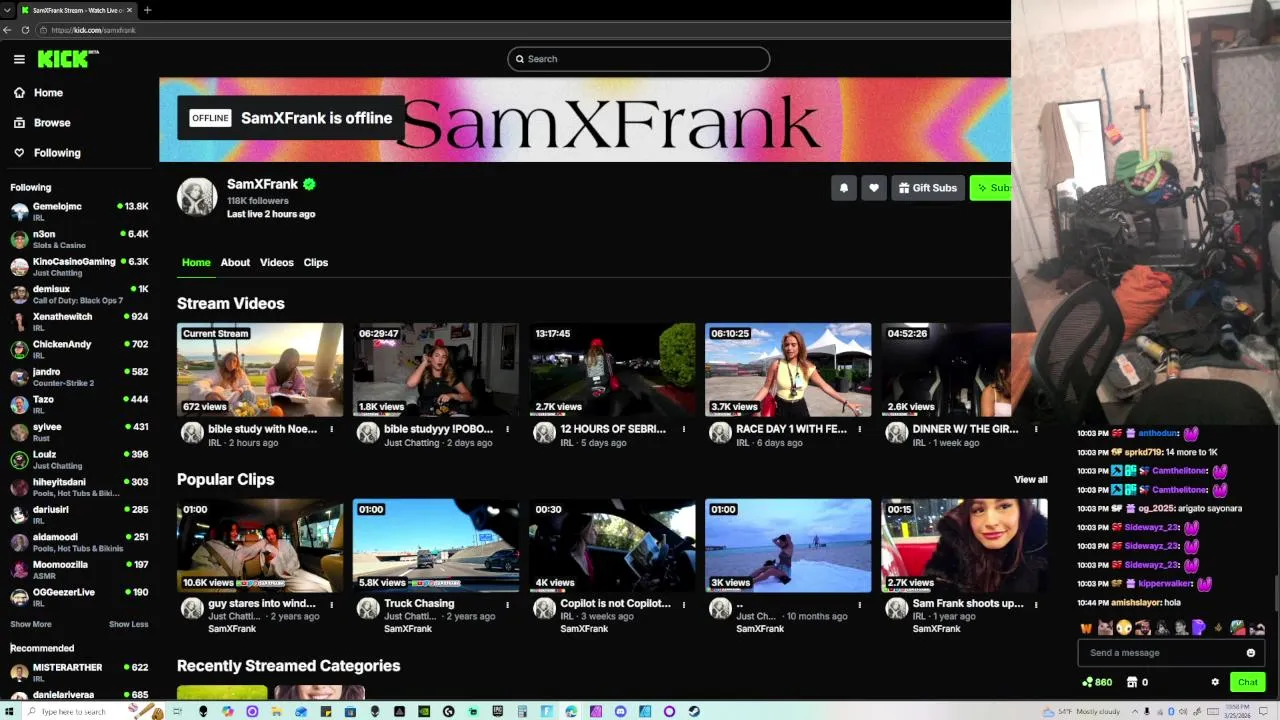Open Gemelojmc channel in Following list
This screenshot has width=1280, height=720.
click(79, 211)
